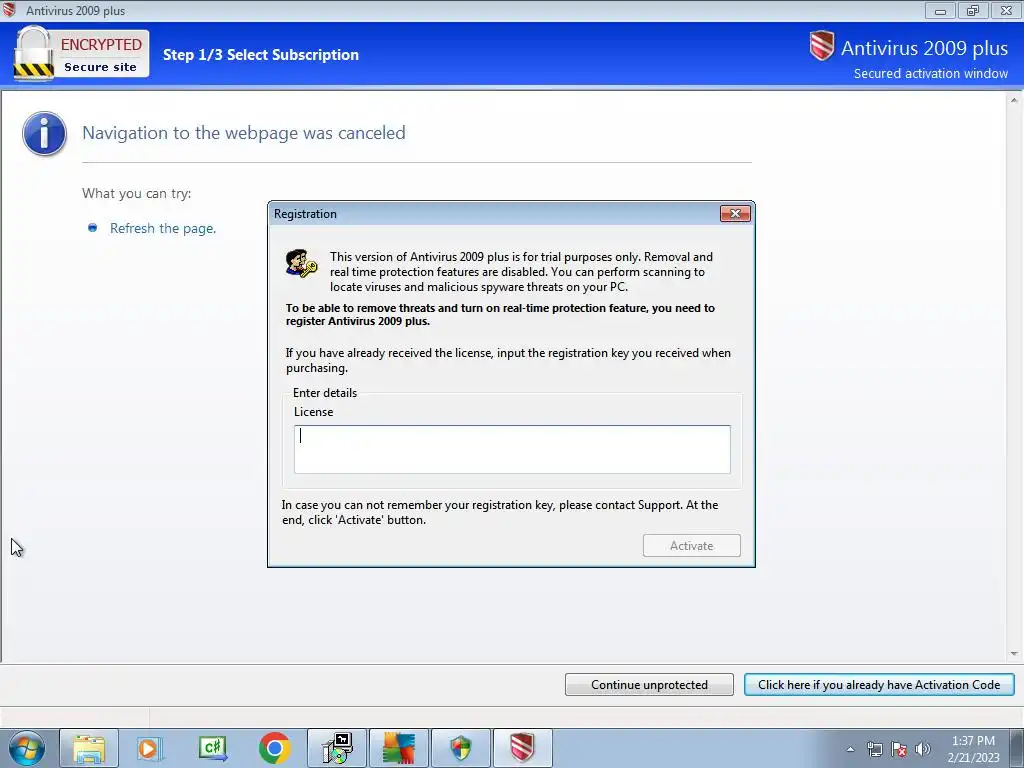Click 'already have Activation Code' button
The height and width of the screenshot is (768, 1024).
pos(879,684)
